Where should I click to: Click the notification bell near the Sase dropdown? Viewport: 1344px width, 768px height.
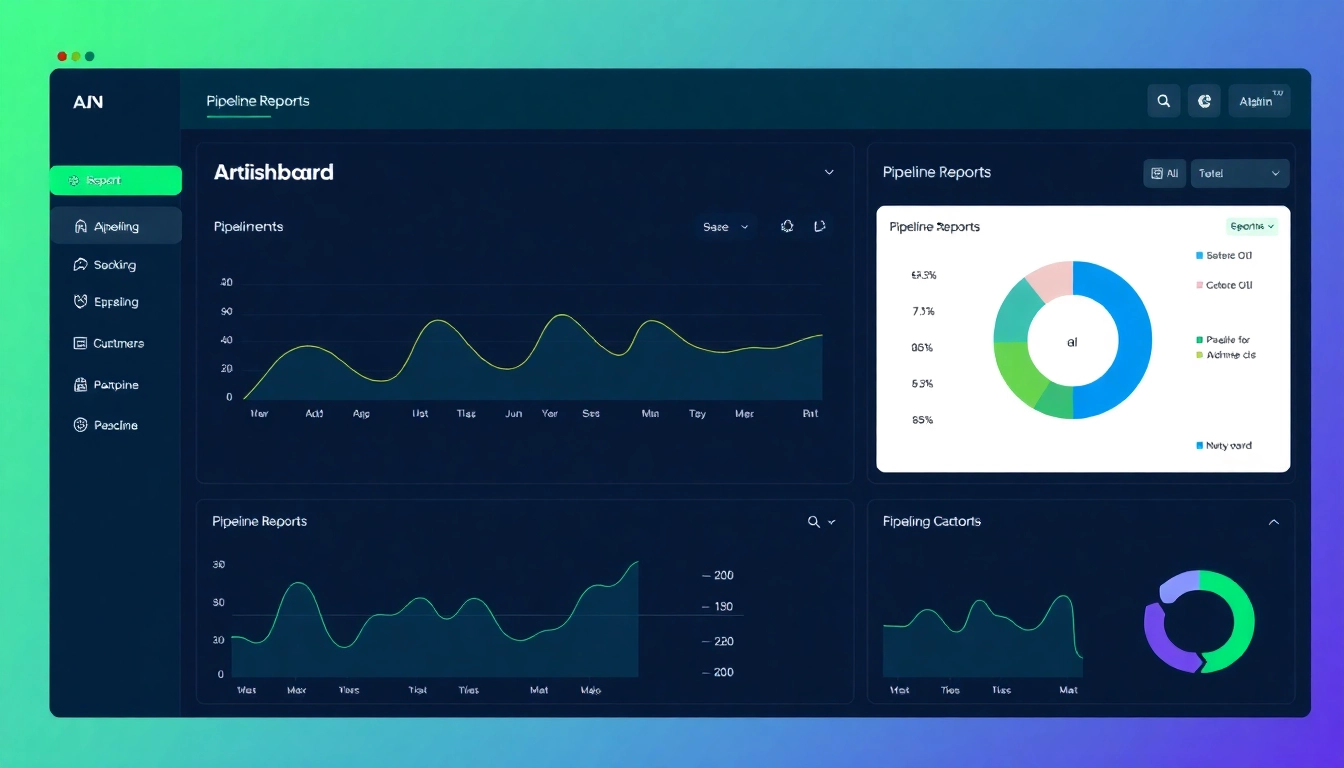[787, 227]
